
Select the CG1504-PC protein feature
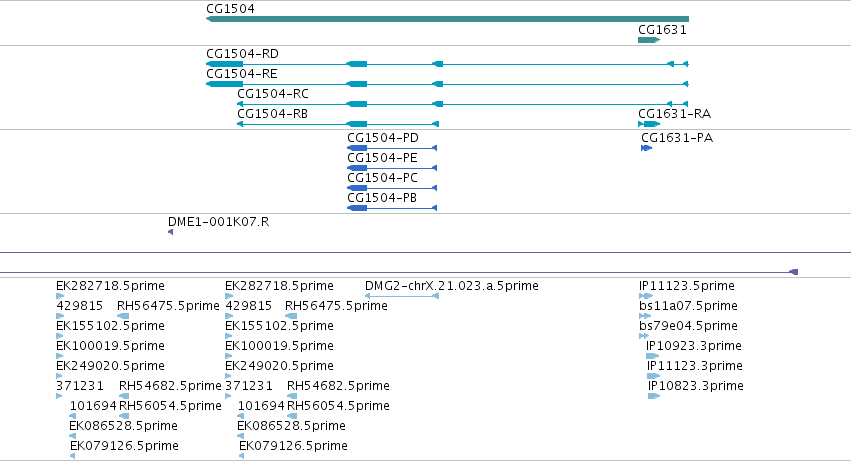[x=392, y=188]
